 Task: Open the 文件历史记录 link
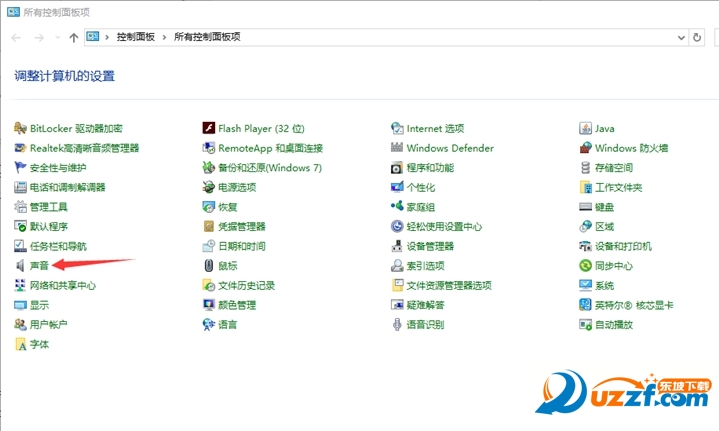click(247, 286)
